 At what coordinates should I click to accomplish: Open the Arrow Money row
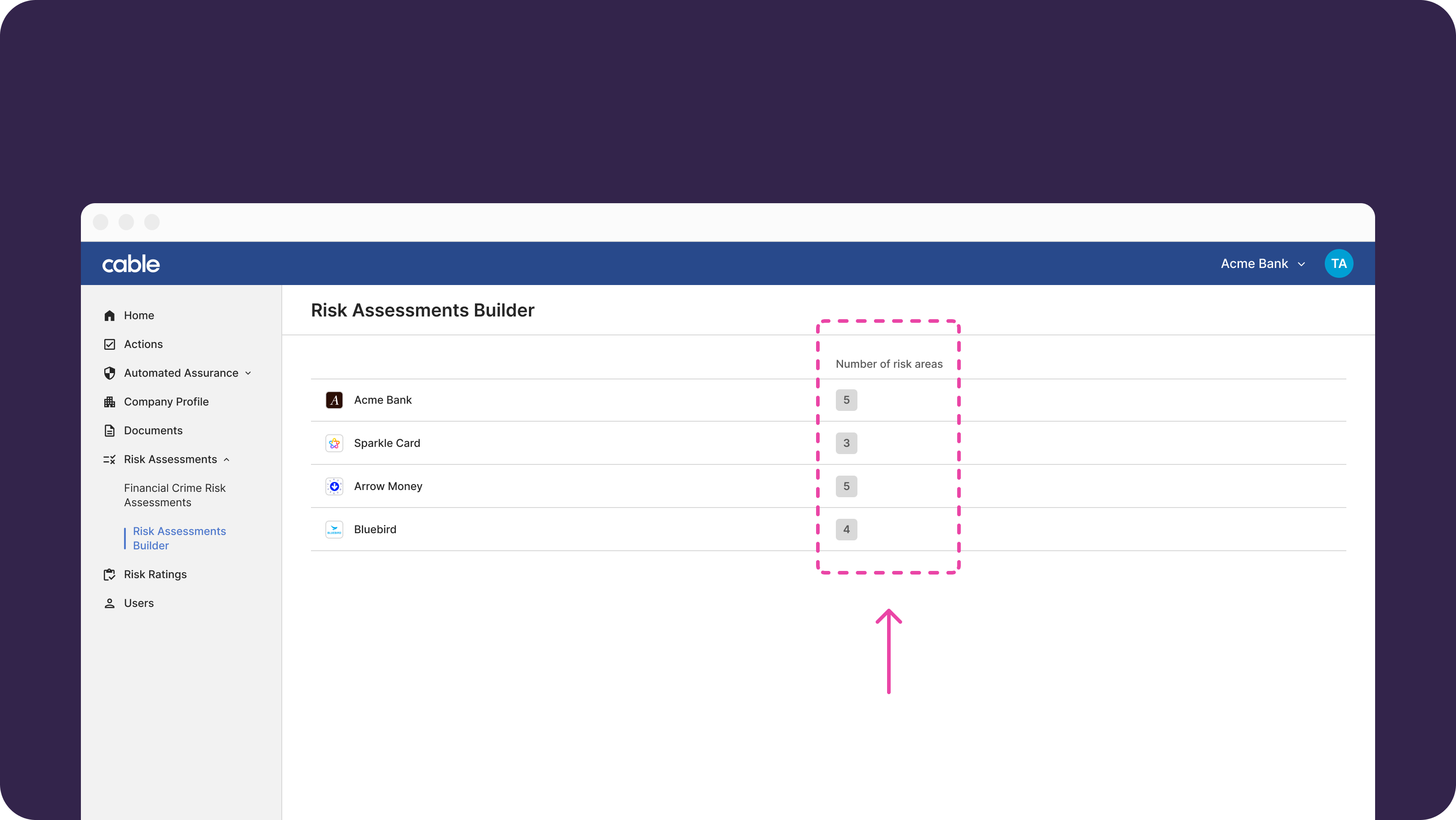click(388, 486)
